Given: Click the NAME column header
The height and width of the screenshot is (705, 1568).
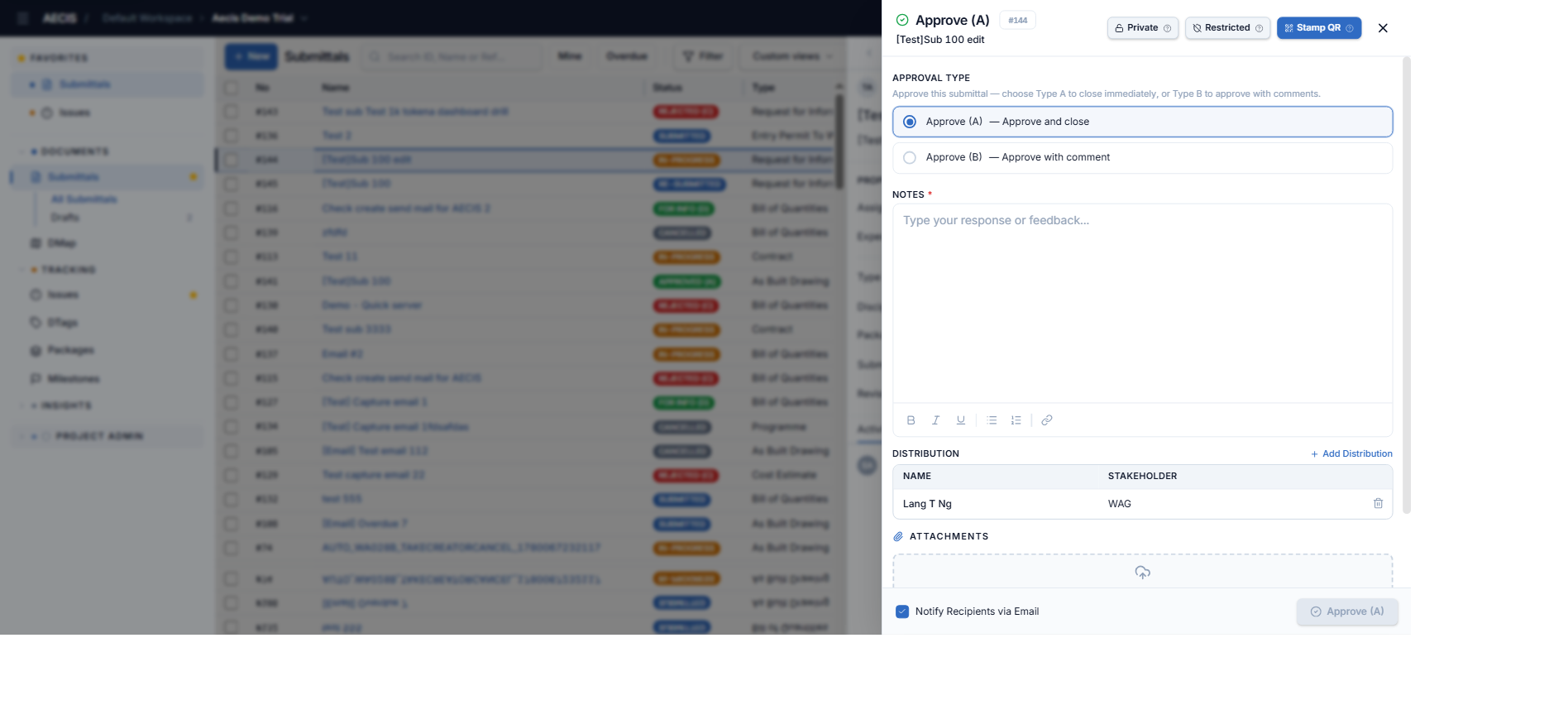Looking at the screenshot, I should [x=917, y=476].
